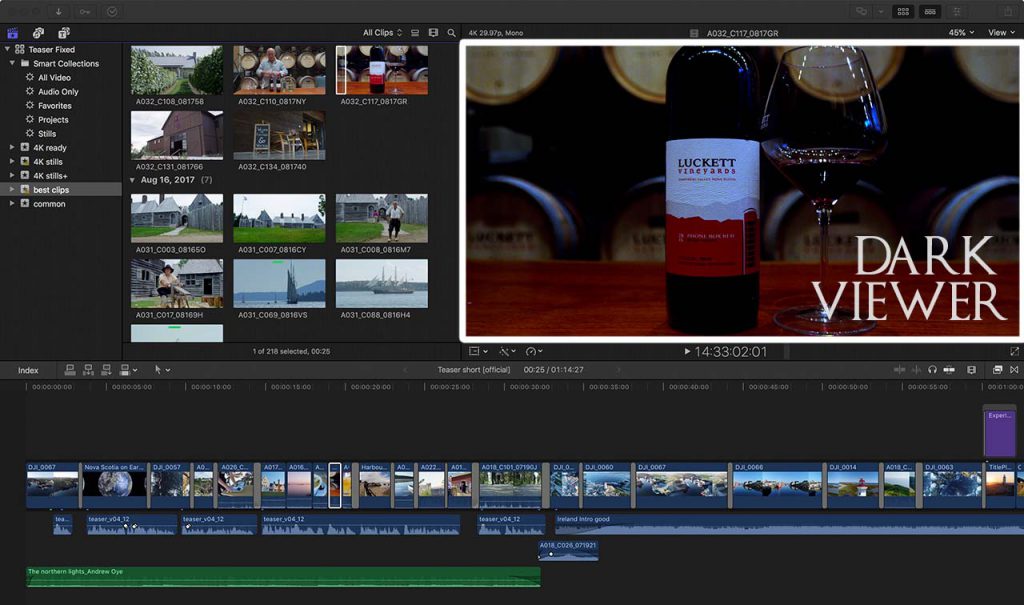Viewport: 1024px width, 605px height.
Task: Toggle solo headphones icon
Action: [932, 370]
